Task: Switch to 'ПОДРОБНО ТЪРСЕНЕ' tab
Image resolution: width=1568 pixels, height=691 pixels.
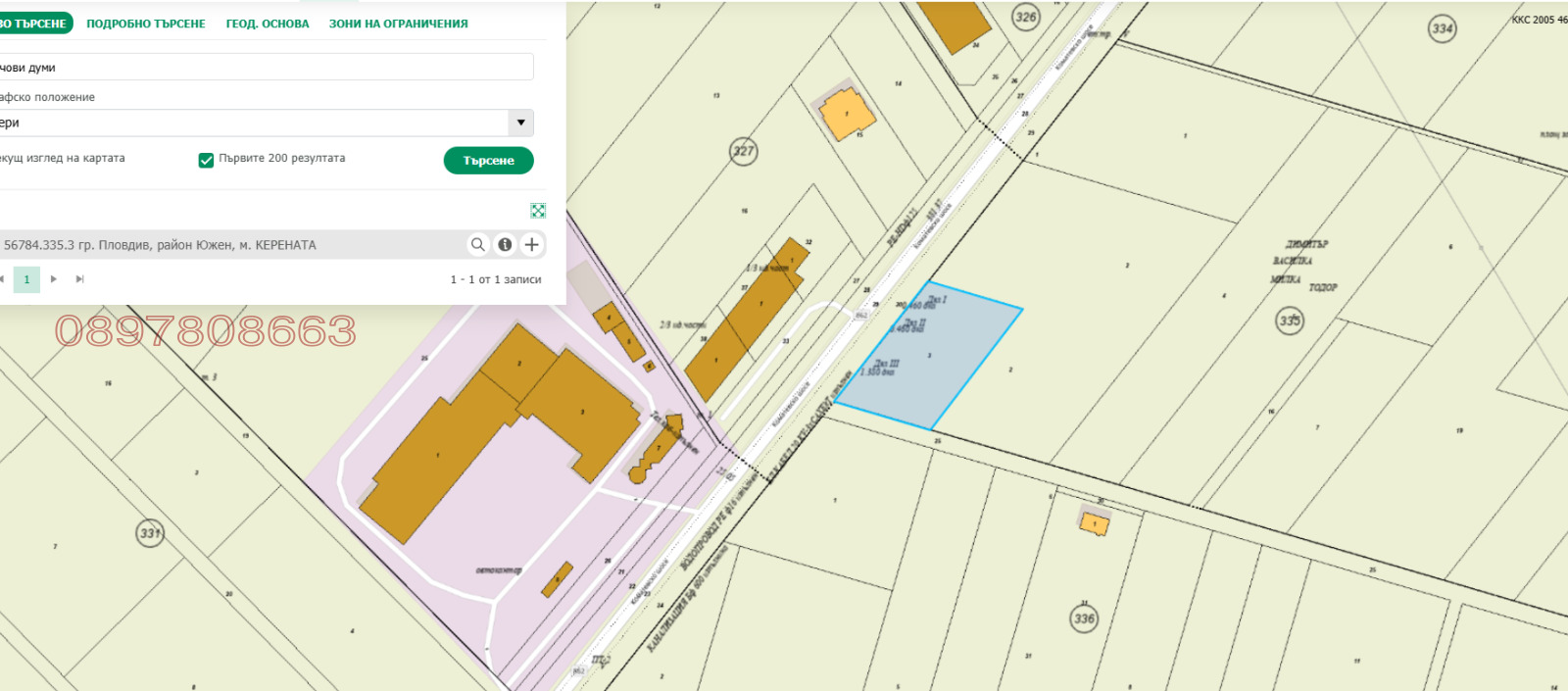Action: pos(146,24)
